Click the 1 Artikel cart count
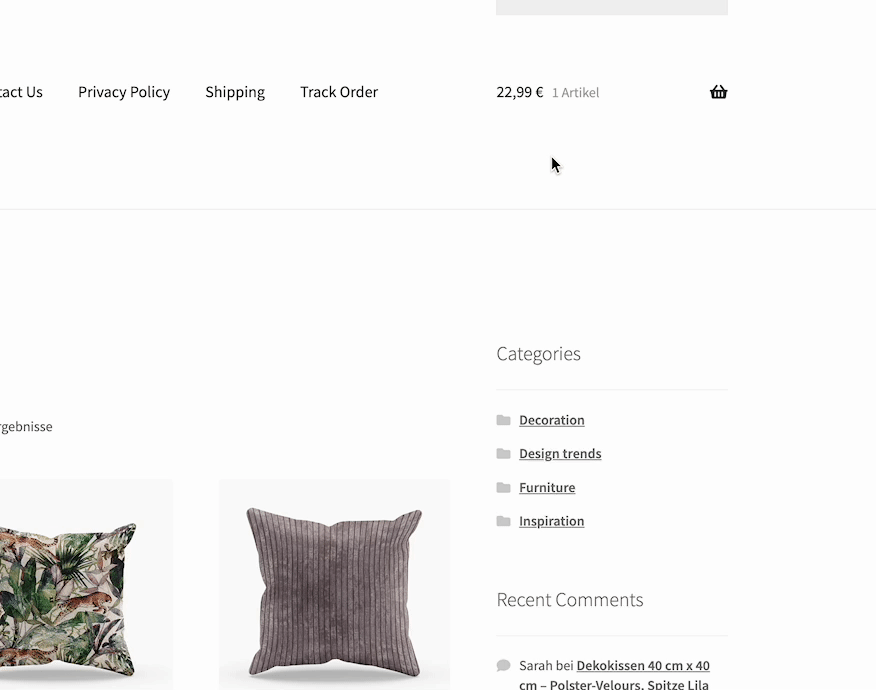This screenshot has width=876, height=690. [x=575, y=93]
